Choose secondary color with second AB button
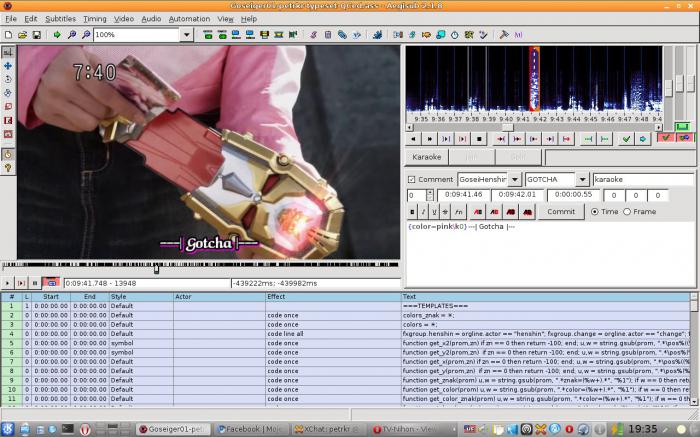The height and width of the screenshot is (437, 700). [494, 212]
